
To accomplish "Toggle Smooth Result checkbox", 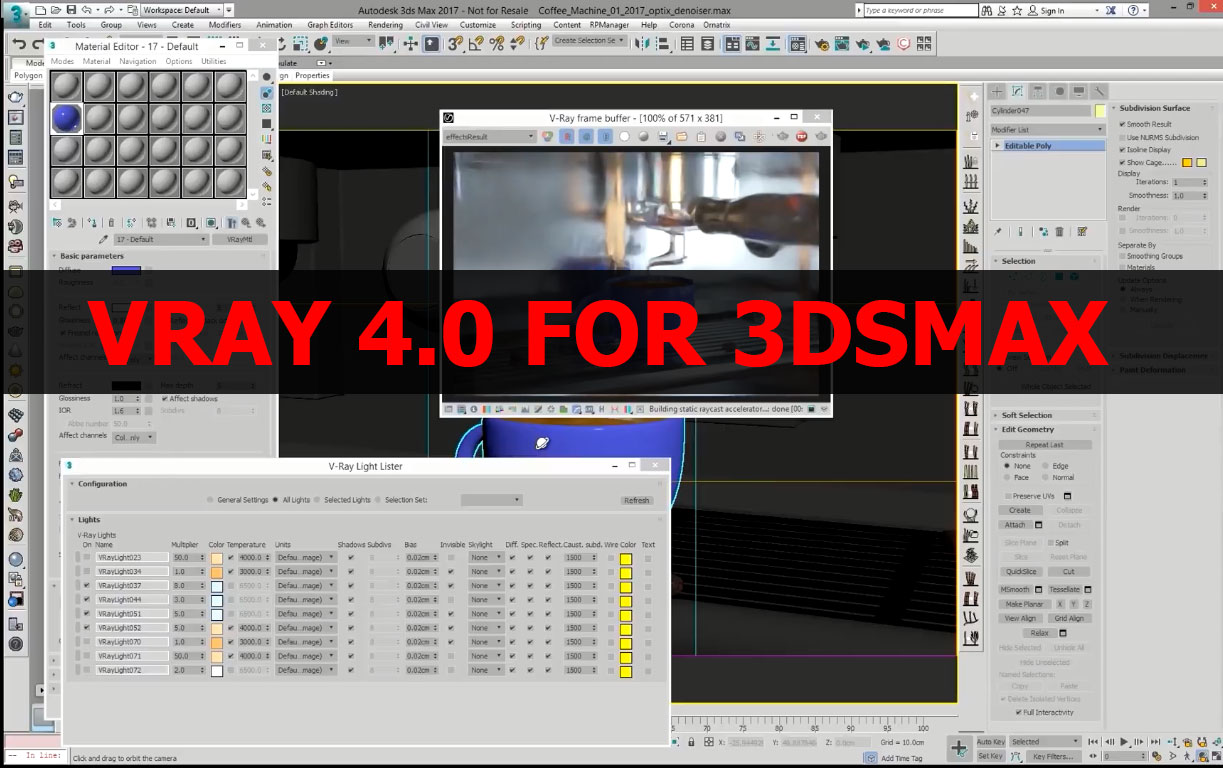I will coord(1122,124).
